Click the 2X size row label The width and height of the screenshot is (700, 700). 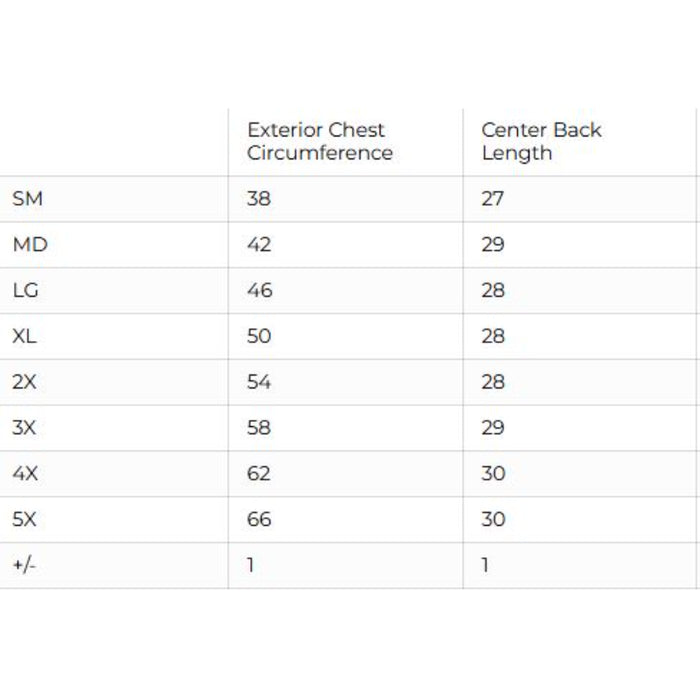click(25, 382)
